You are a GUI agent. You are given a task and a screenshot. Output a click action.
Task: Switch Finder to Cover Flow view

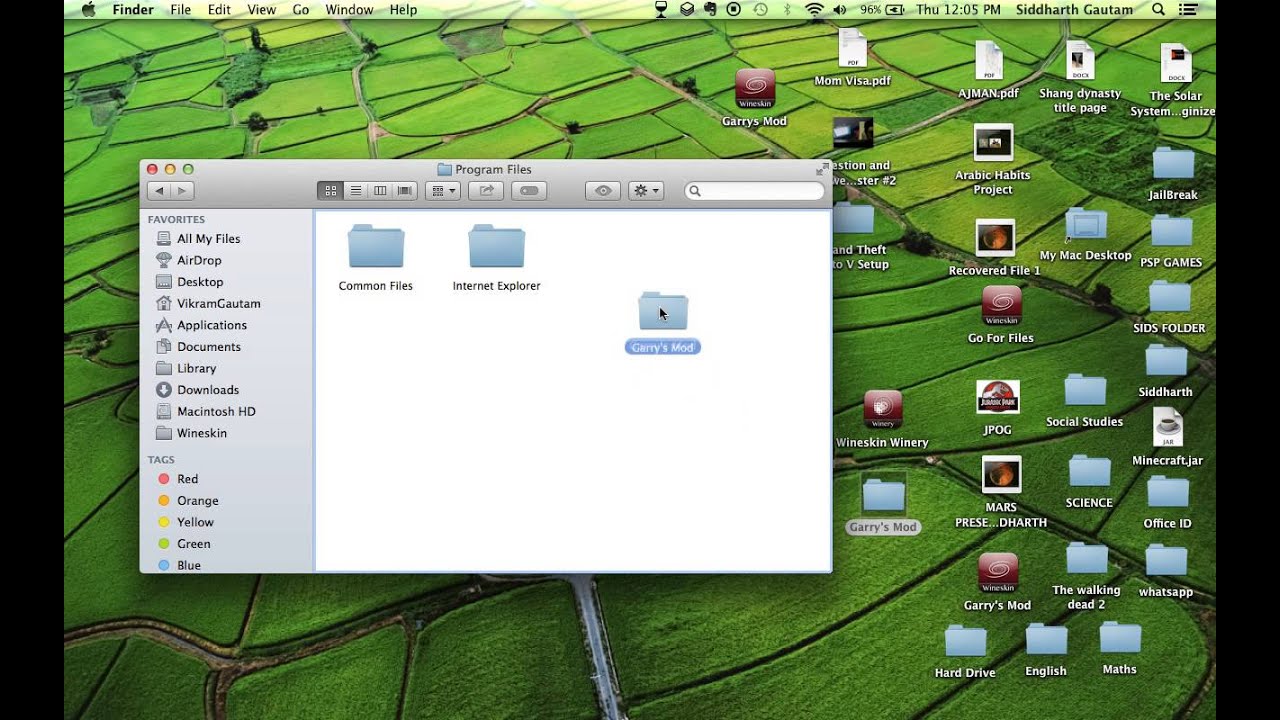405,190
